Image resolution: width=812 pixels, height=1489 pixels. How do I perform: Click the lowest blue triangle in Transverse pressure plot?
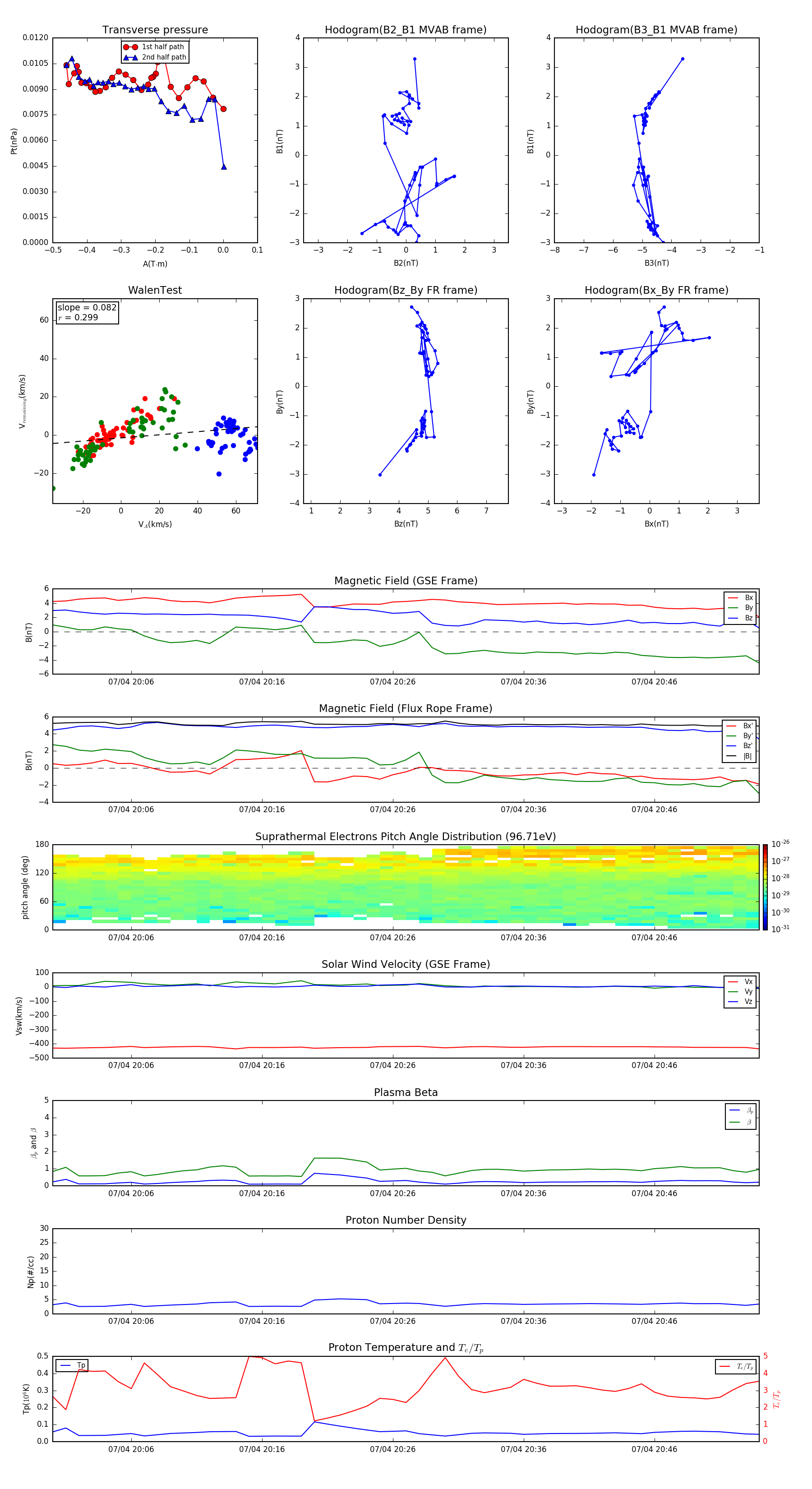pyautogui.click(x=224, y=167)
